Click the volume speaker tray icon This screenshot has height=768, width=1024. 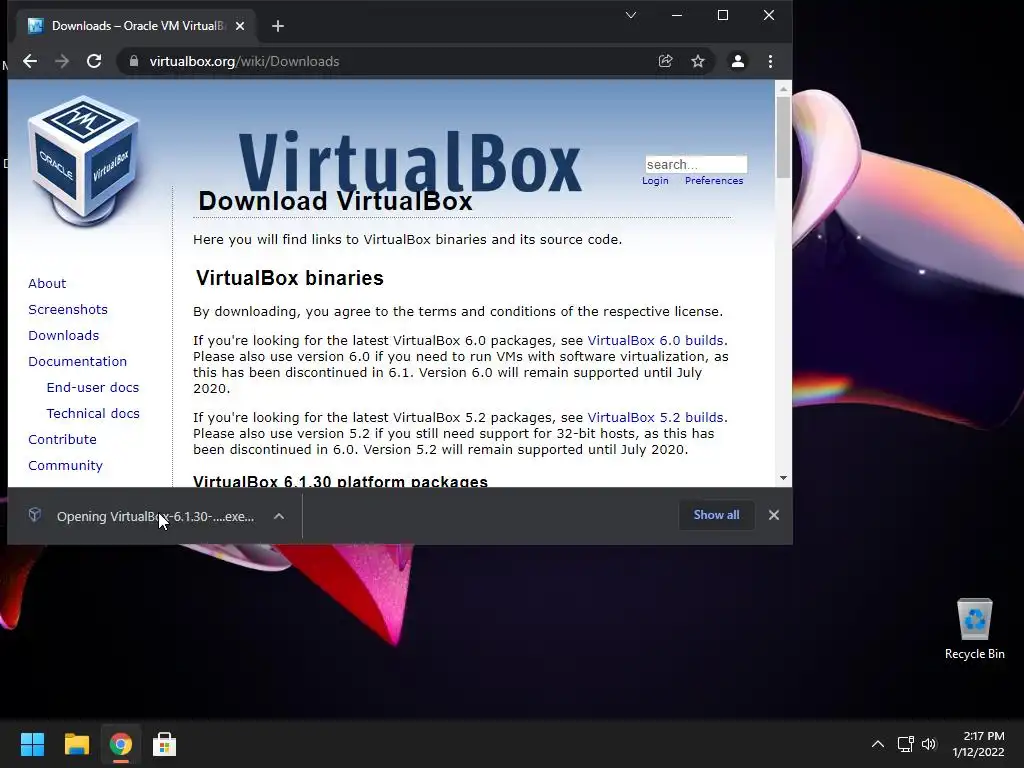coord(929,744)
